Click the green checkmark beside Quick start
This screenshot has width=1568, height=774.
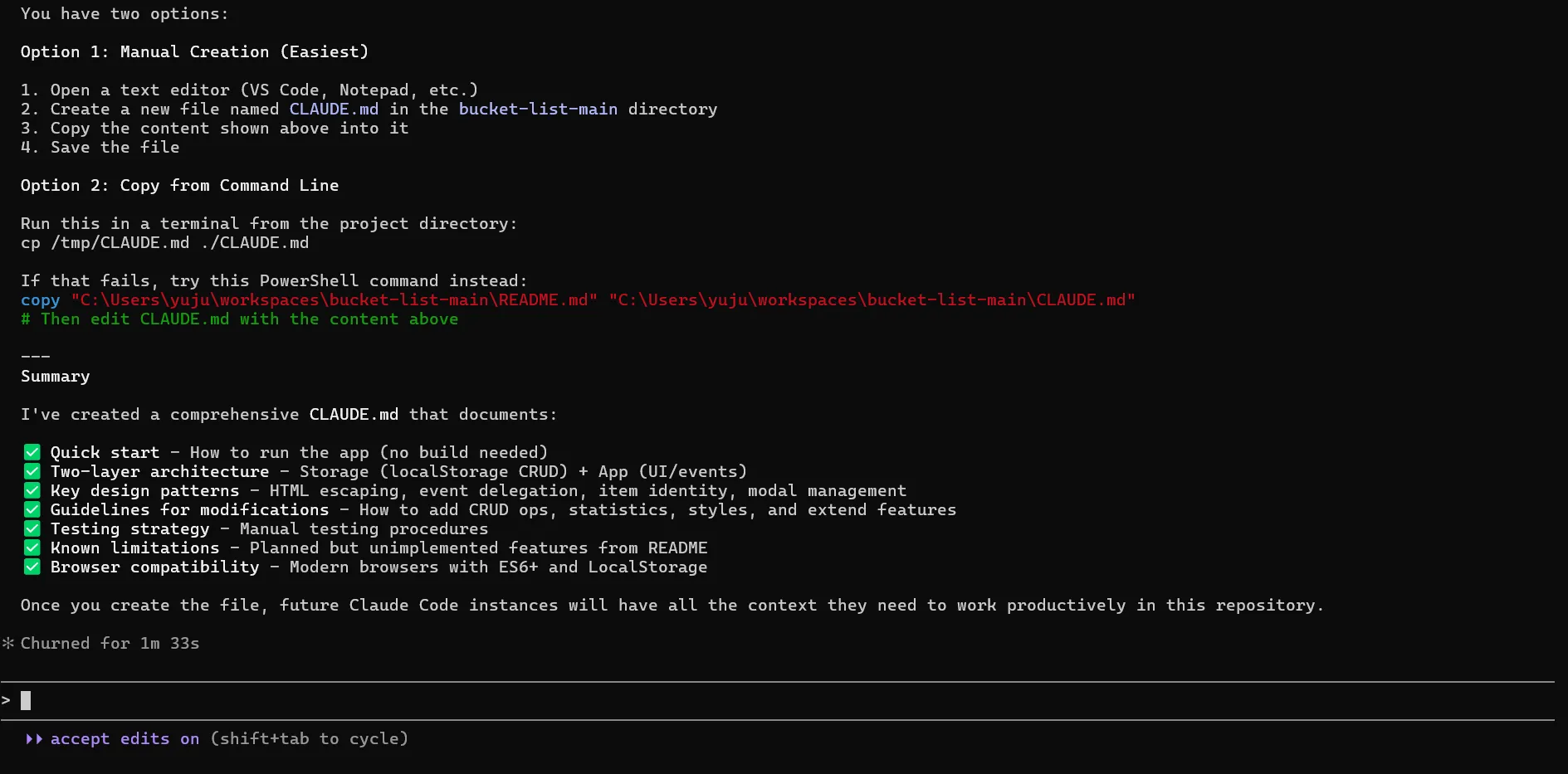(32, 452)
